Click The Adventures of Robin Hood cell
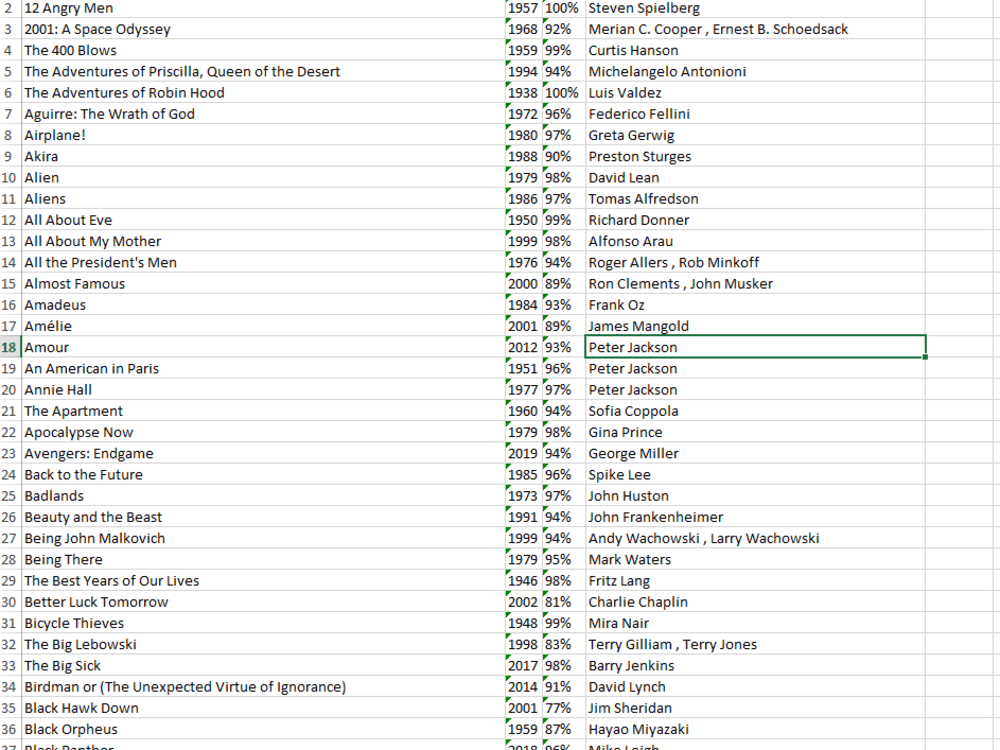 [263, 92]
